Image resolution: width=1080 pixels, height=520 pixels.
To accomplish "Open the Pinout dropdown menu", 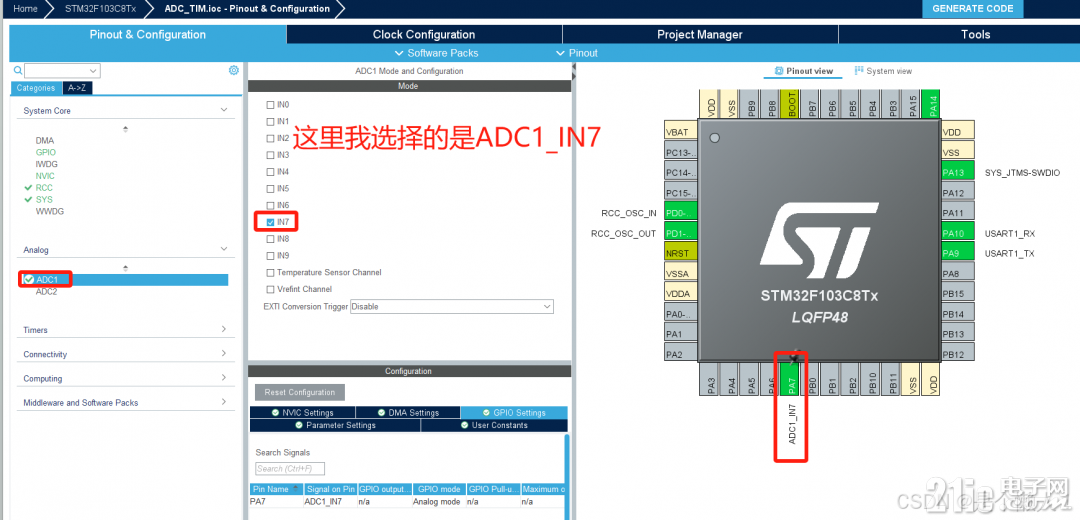I will point(577,53).
